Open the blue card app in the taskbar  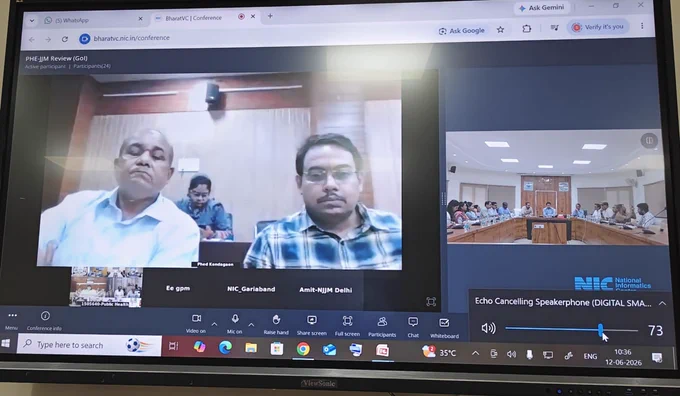click(x=330, y=349)
